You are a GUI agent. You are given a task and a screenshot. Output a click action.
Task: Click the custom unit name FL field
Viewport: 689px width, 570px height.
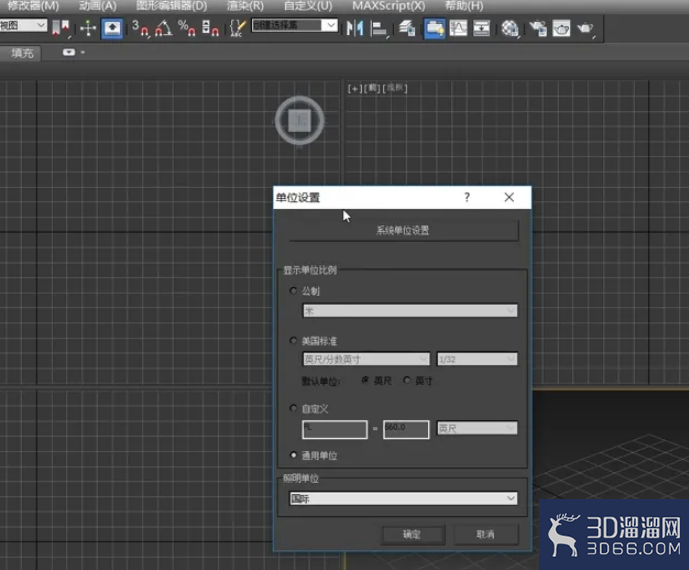click(x=335, y=429)
